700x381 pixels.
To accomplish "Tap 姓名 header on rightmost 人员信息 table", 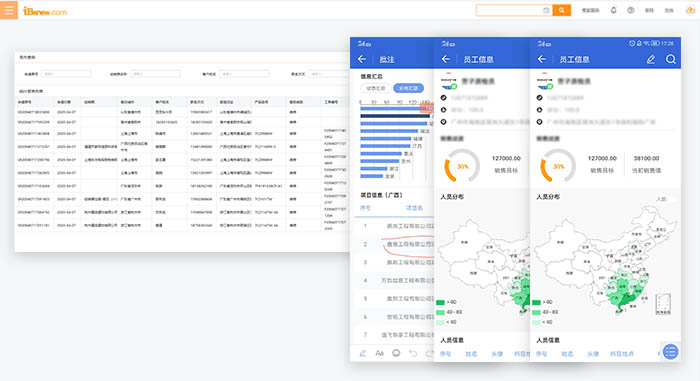I will coord(567,354).
